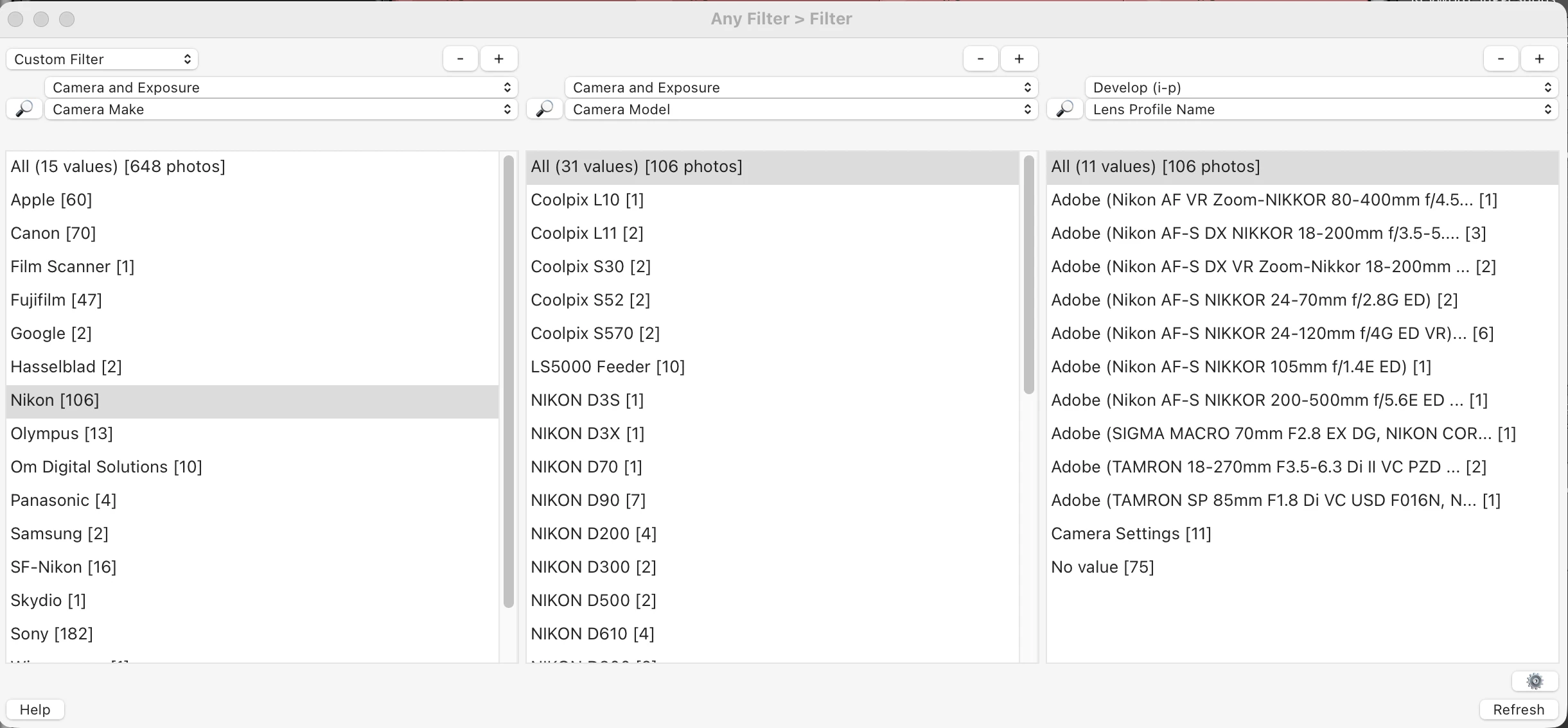Remove the Camera Make column with minus button
This screenshot has width=1568, height=728.
point(461,59)
